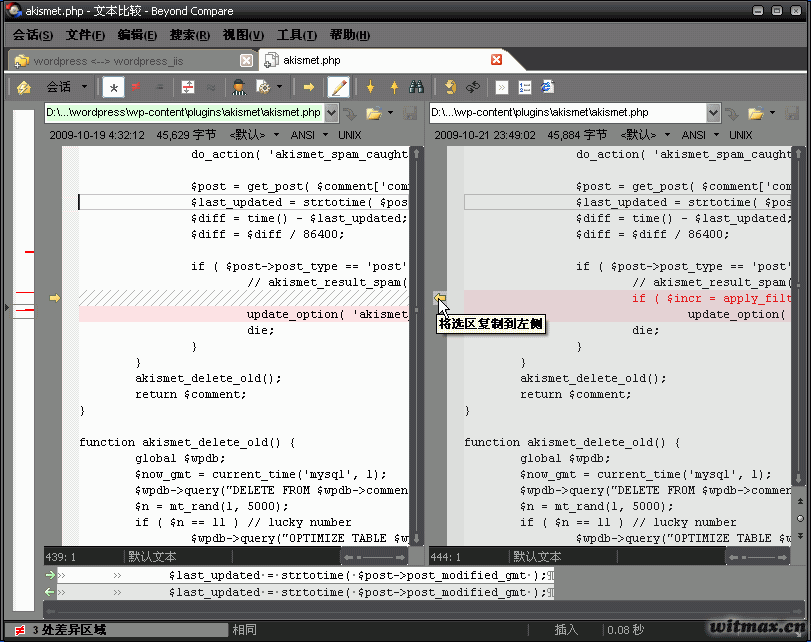Click right pane save disk icon
The image size is (811, 642).
(792, 113)
